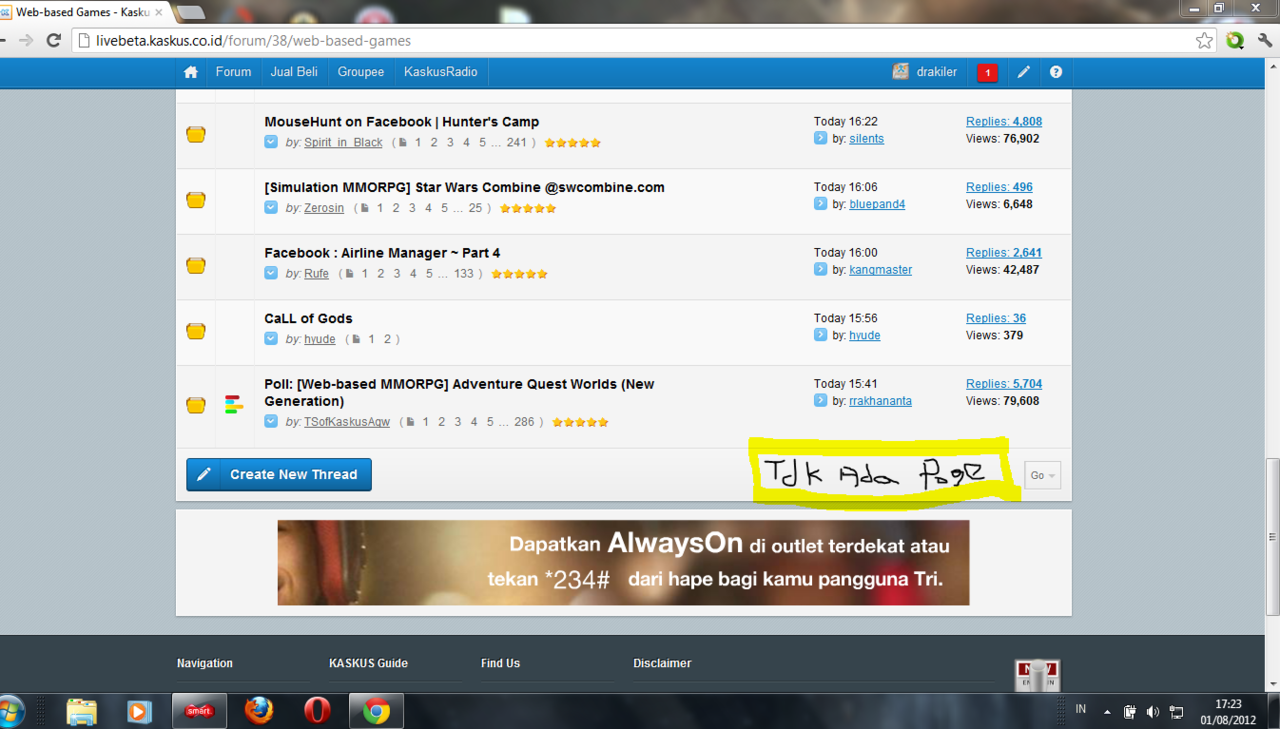Open Opera from the taskbar
This screenshot has width=1280, height=729.
pos(317,711)
